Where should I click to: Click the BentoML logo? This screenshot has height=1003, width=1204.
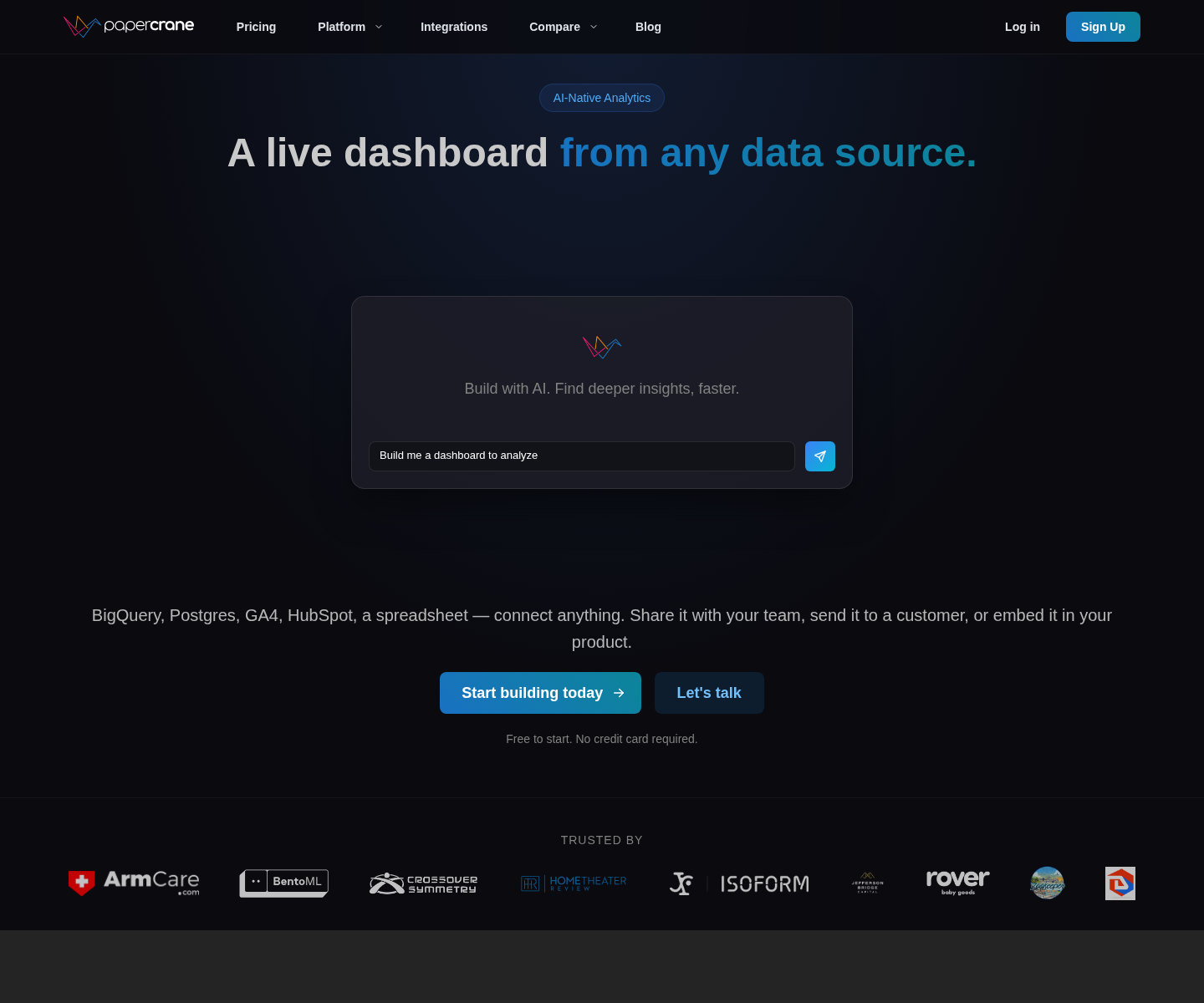(x=284, y=883)
